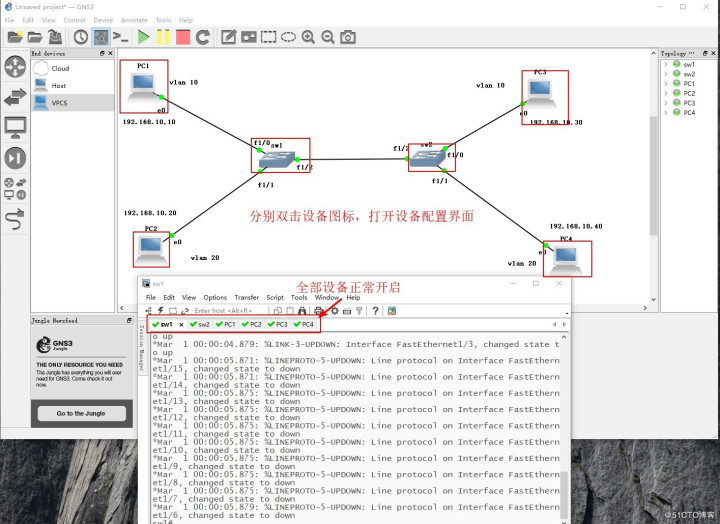This screenshot has height=524, width=720.
Task: Click the Zoom out magnifier icon
Action: [x=328, y=37]
